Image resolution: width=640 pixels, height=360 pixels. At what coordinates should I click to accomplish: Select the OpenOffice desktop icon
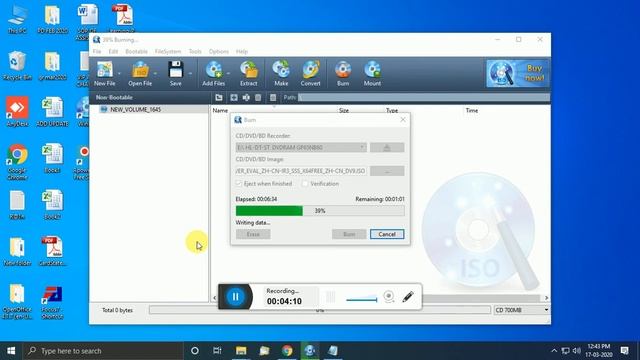click(x=17, y=301)
